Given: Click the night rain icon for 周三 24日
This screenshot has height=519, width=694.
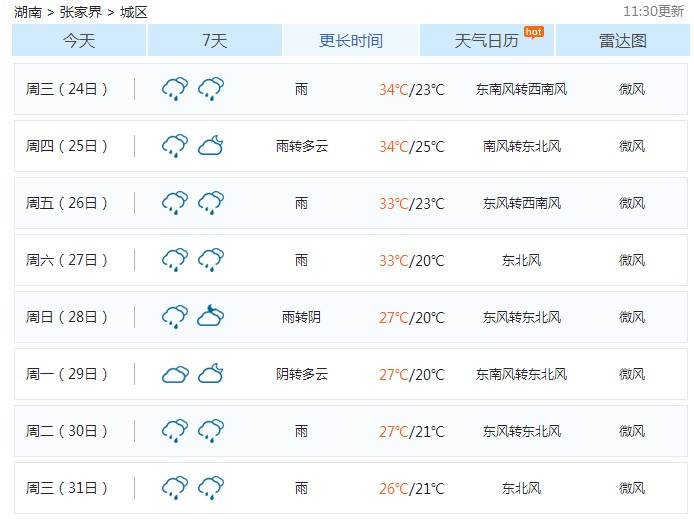Looking at the screenshot, I should (x=211, y=89).
